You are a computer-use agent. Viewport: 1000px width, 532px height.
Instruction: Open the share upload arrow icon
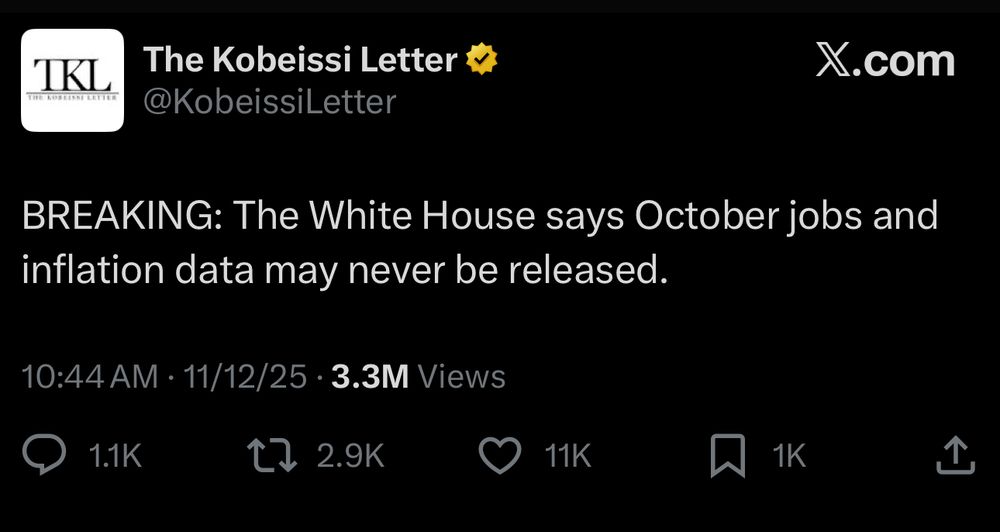pos(954,455)
